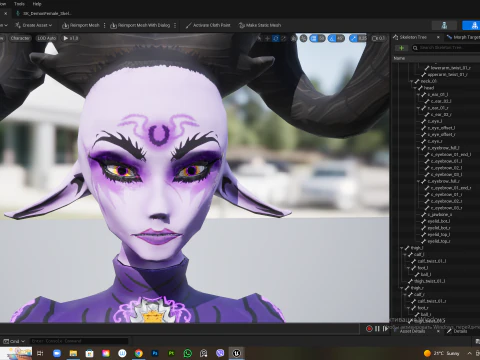This screenshot has height=360, width=480.
Task: Collapse the thigh_l bone
Action: coord(402,248)
